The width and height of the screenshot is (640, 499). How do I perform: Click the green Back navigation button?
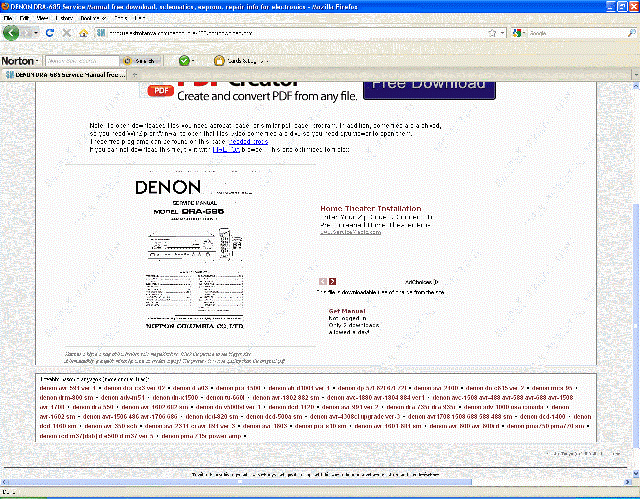[11, 33]
